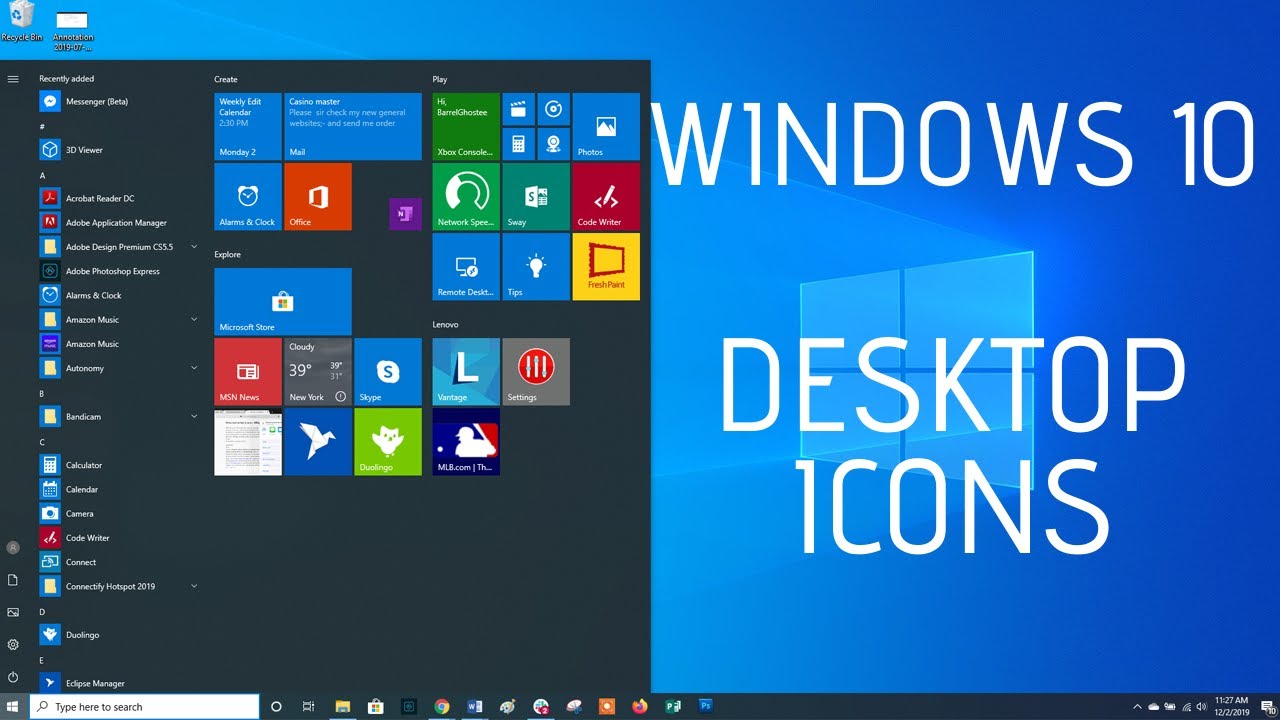Open Task View on the taskbar

click(x=309, y=707)
